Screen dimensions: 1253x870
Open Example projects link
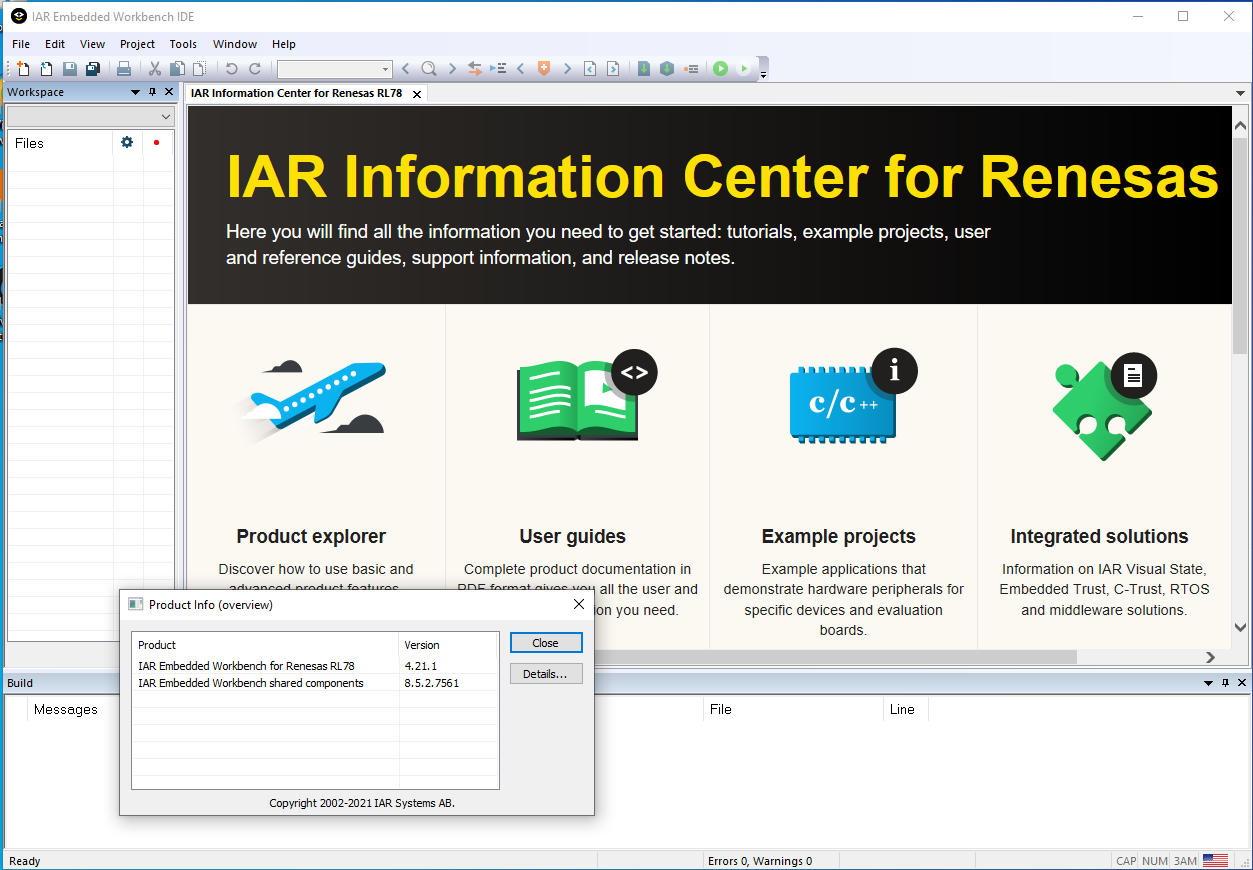click(x=838, y=536)
